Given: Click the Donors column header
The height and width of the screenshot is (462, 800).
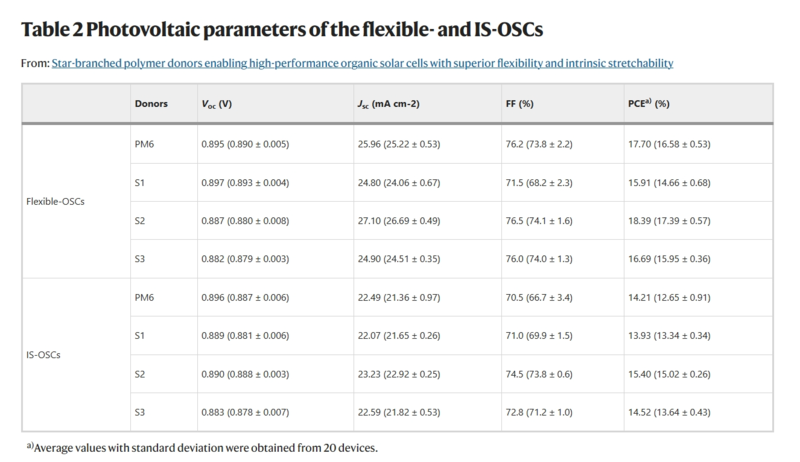Looking at the screenshot, I should 150,104.
